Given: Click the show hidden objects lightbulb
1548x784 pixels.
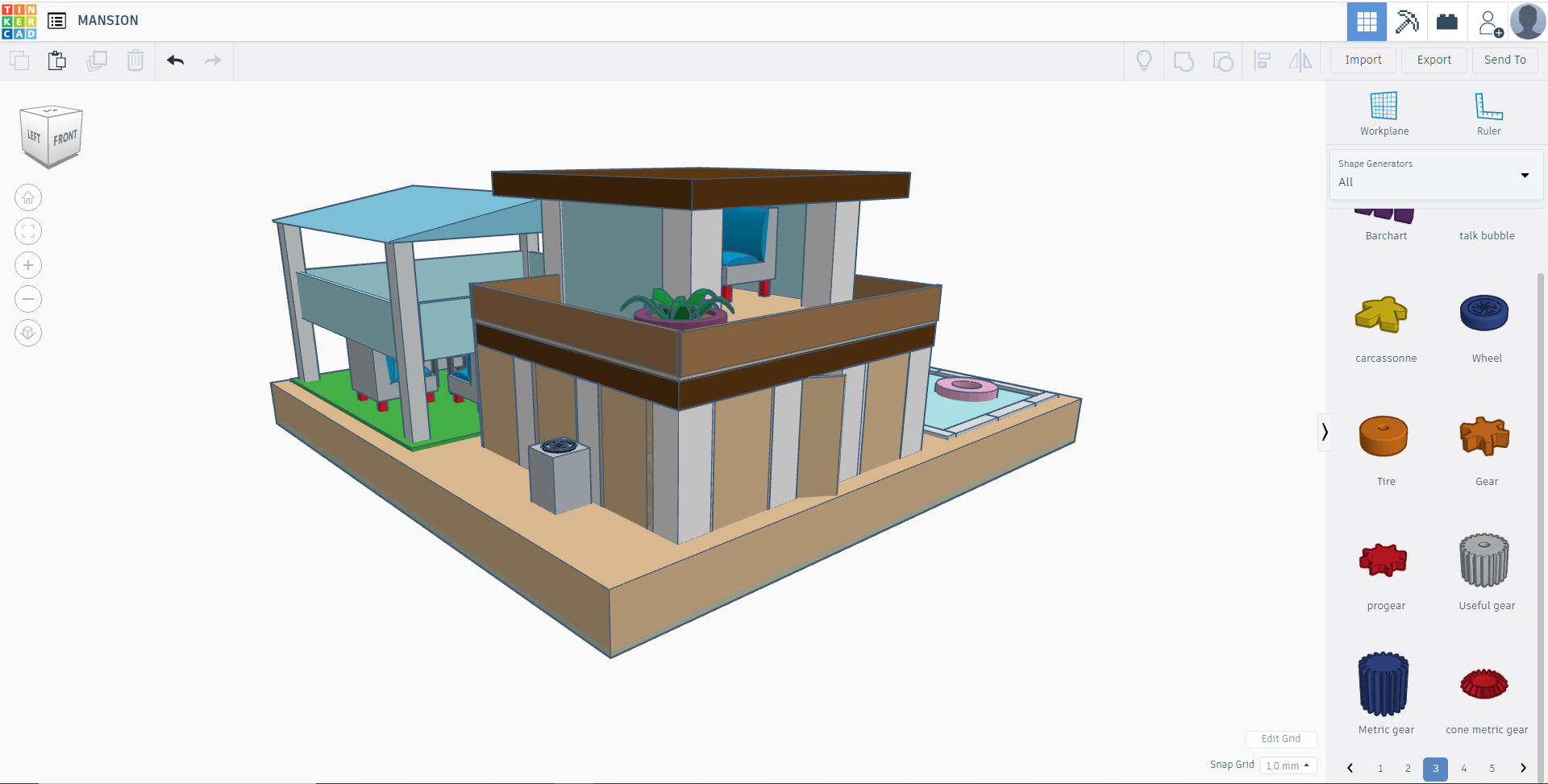Looking at the screenshot, I should (x=1144, y=60).
